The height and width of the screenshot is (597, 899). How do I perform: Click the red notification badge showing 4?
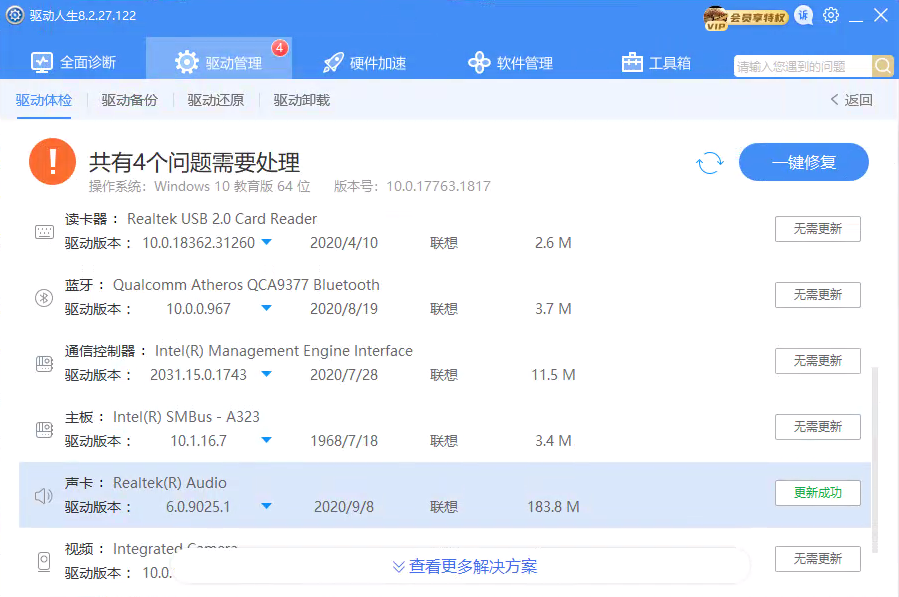tap(279, 48)
